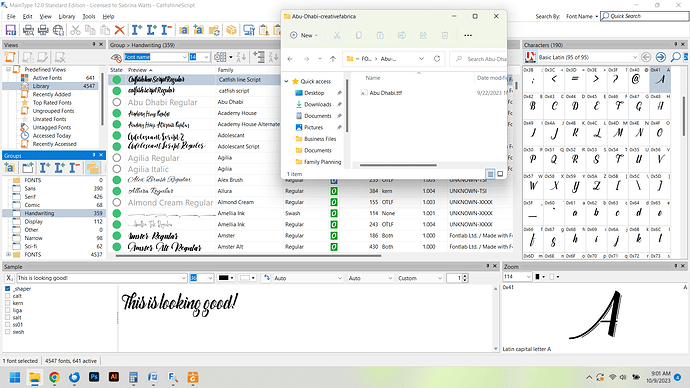690x388 pixels.
Task: Enable the liga feature checkbox
Action: tap(7, 310)
